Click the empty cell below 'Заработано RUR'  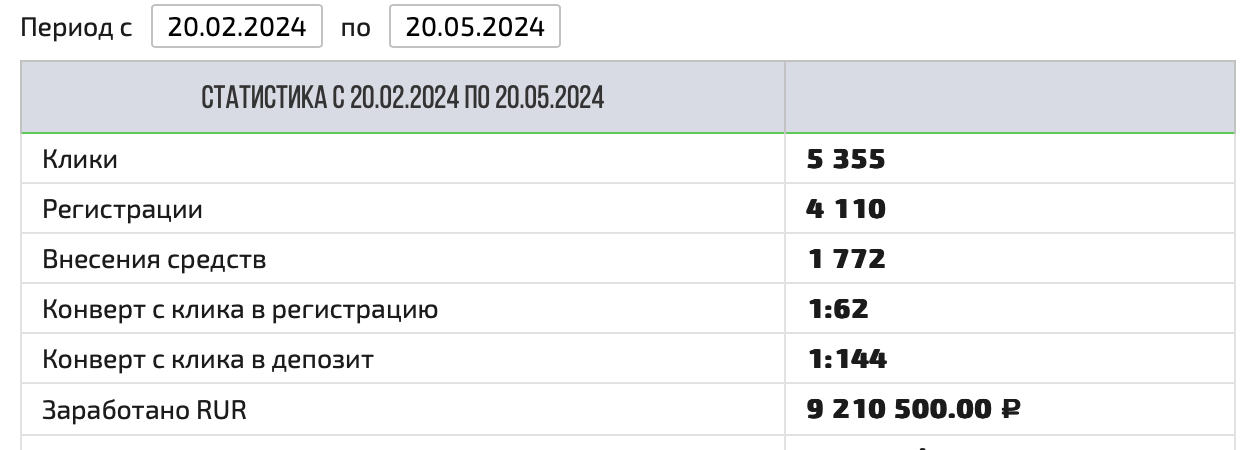[402, 443]
